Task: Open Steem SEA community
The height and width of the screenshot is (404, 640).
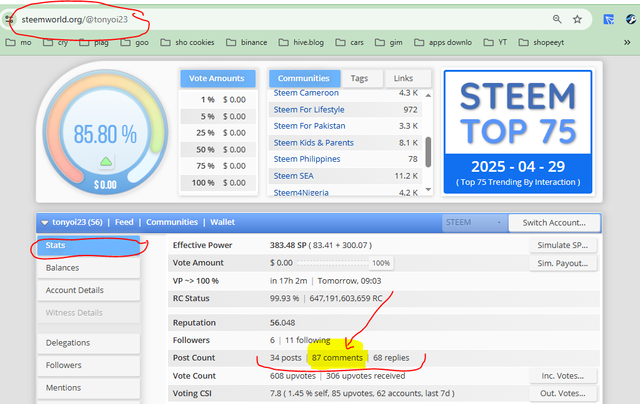Action: coord(293,176)
